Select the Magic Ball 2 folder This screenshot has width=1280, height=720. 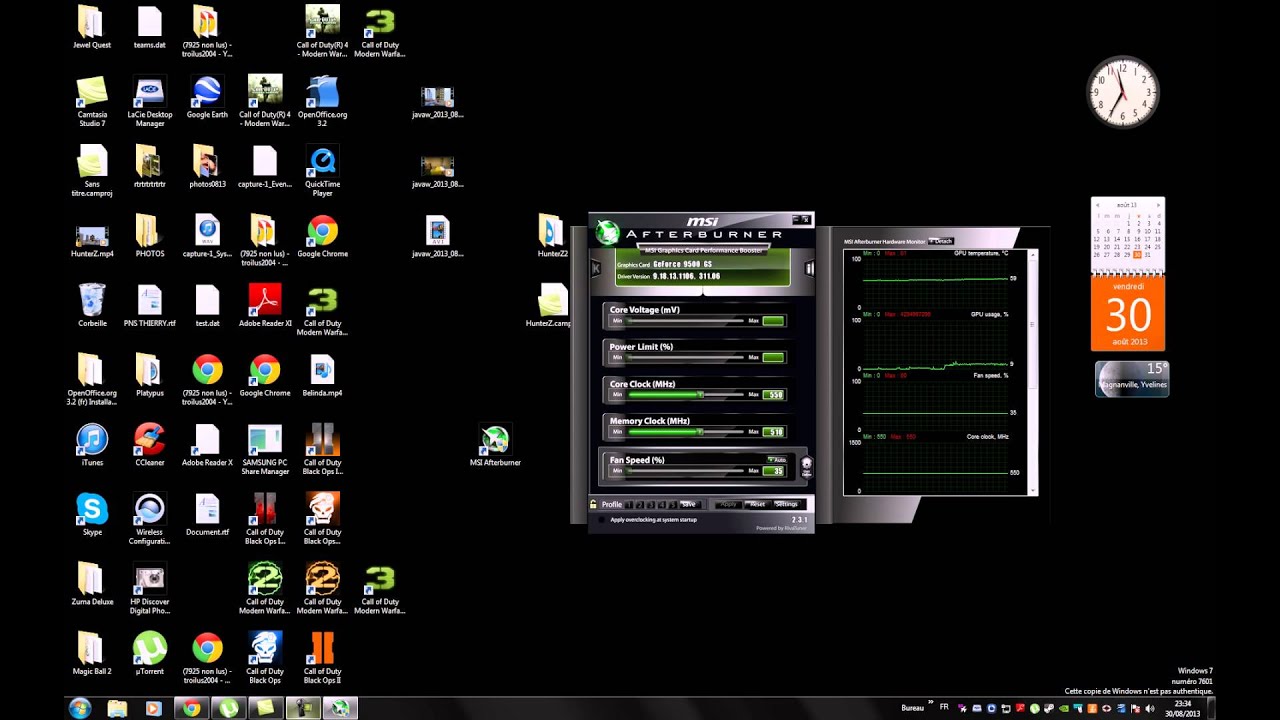click(92, 654)
